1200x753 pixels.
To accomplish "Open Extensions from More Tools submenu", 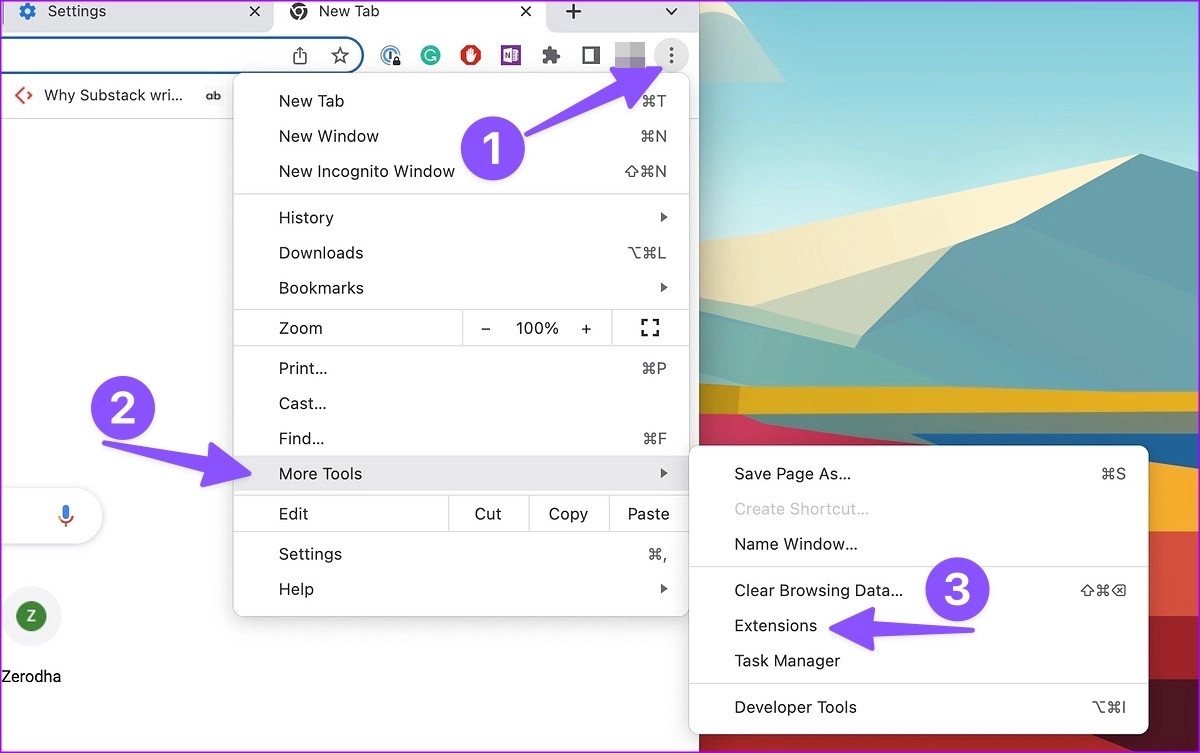I will [x=919, y=626].
